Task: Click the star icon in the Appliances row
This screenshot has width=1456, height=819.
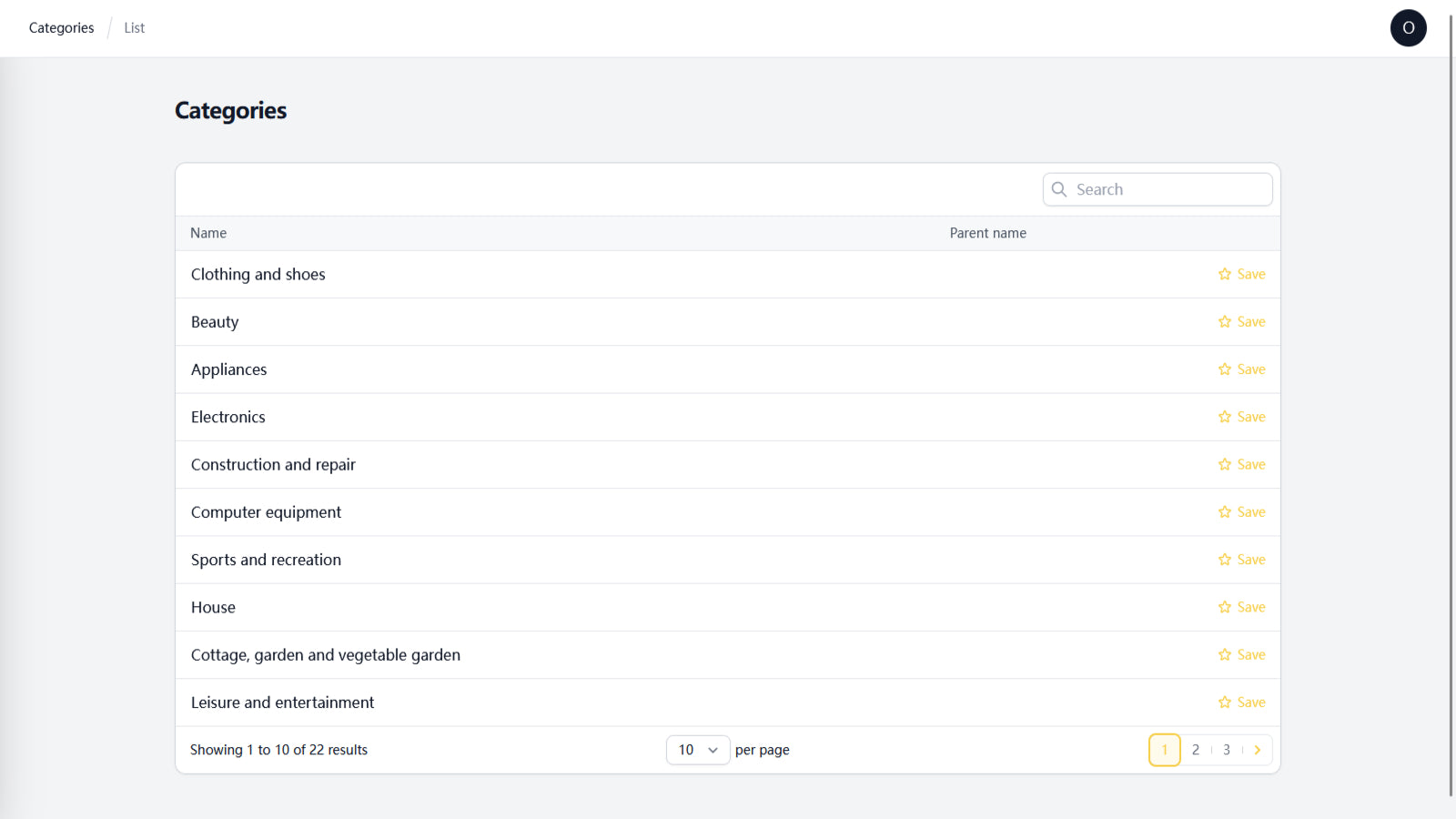Action: point(1225,369)
